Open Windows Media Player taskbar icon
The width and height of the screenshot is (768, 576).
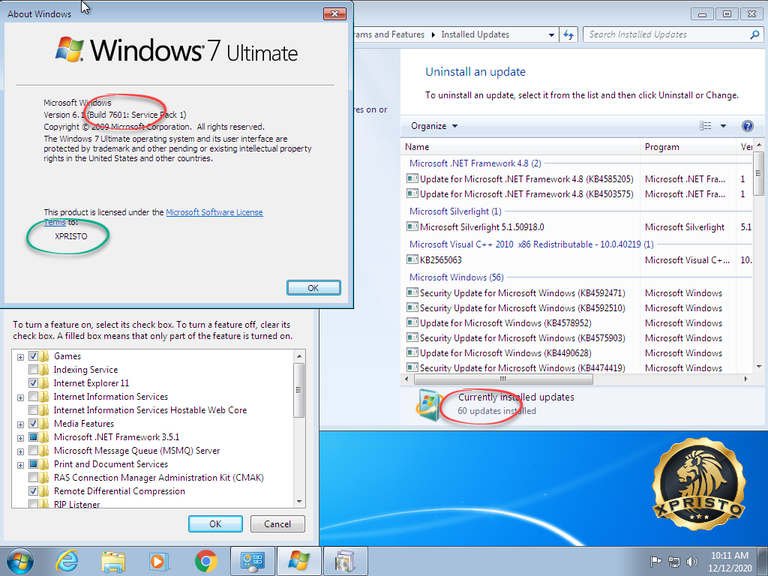[x=159, y=561]
